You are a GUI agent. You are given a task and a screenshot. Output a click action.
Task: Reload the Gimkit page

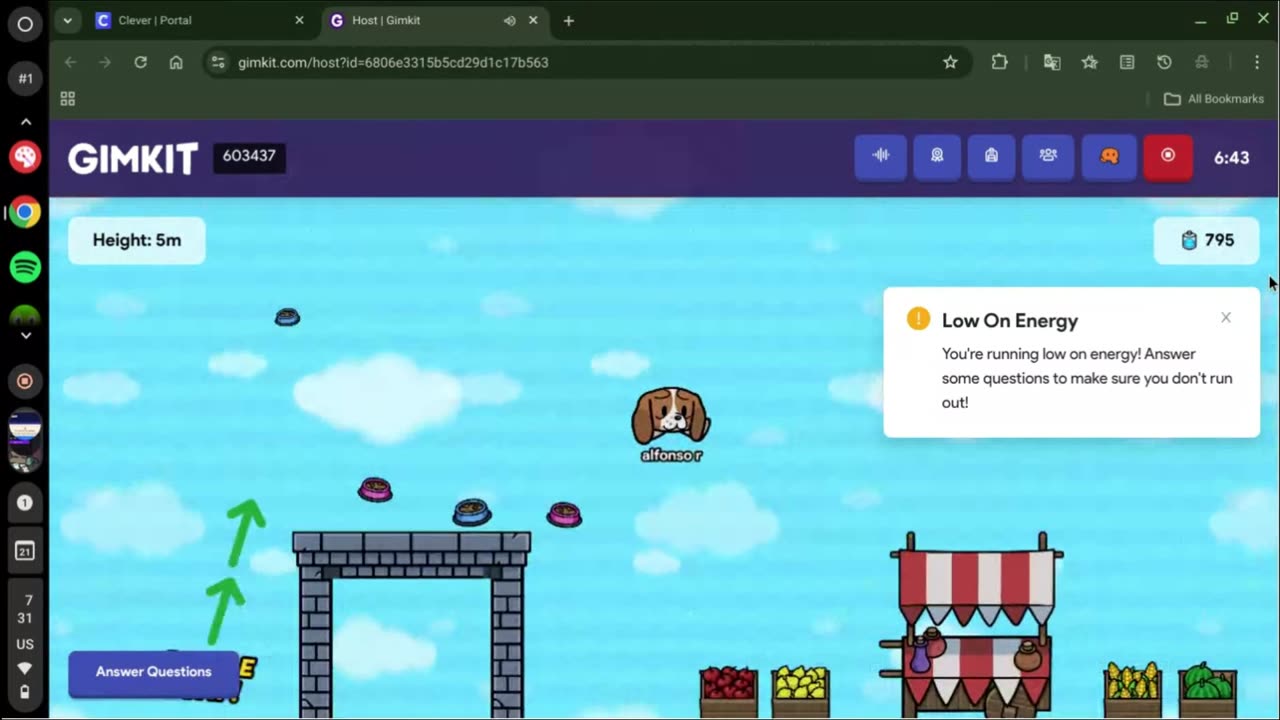[140, 62]
